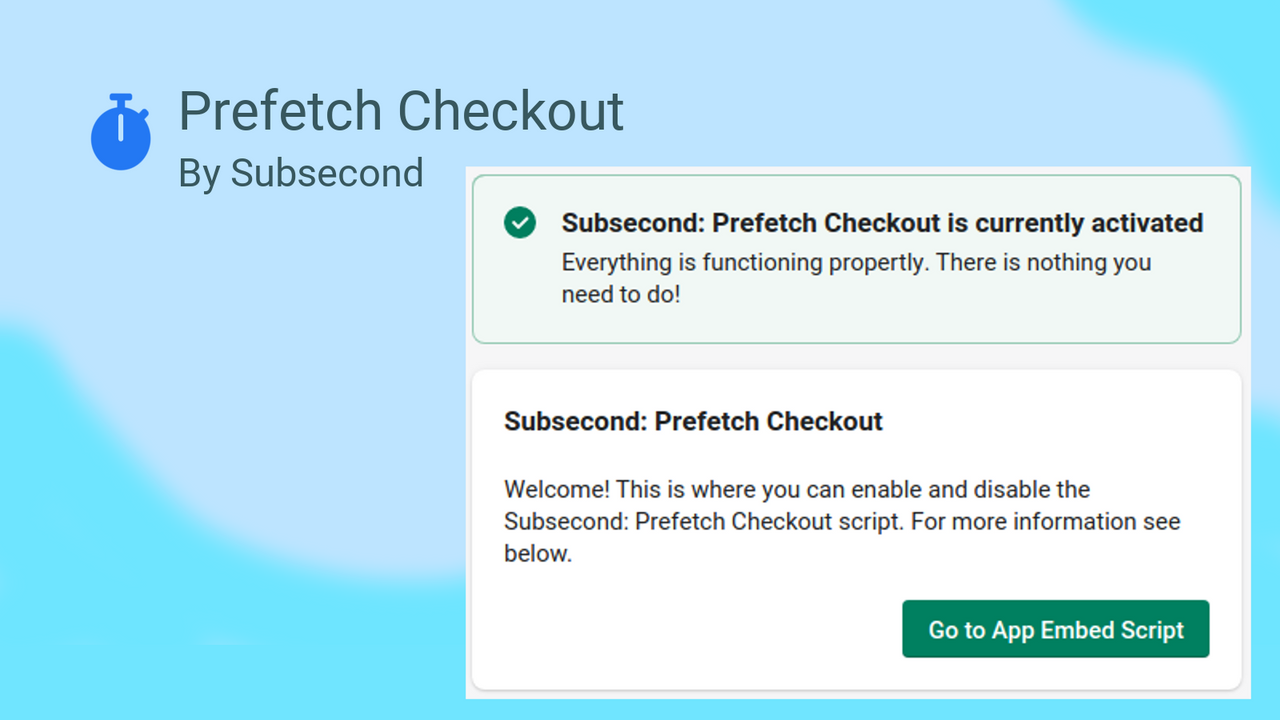The width and height of the screenshot is (1280, 720).
Task: Click the Prefetch Checkout title text
Action: pyautogui.click(x=401, y=111)
